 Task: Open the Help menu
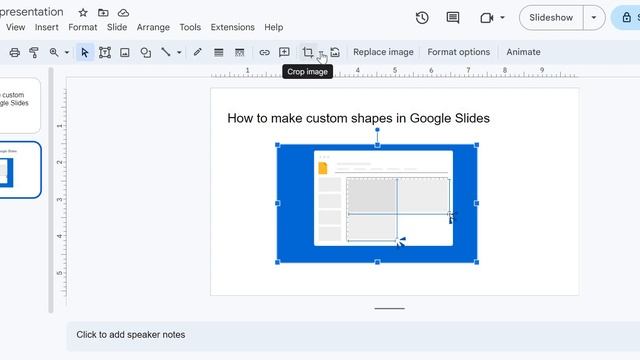[273, 27]
